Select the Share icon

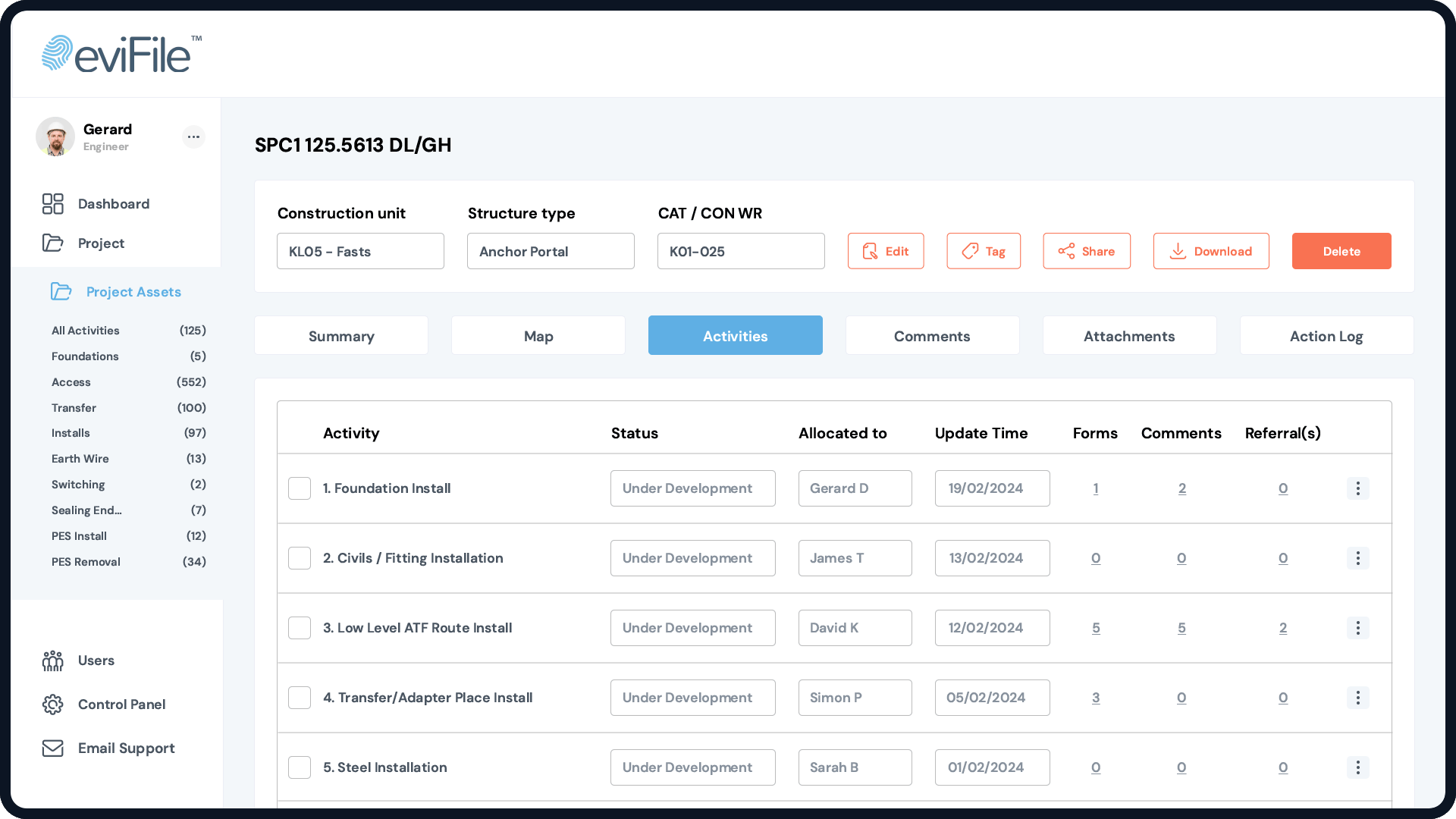1066,251
